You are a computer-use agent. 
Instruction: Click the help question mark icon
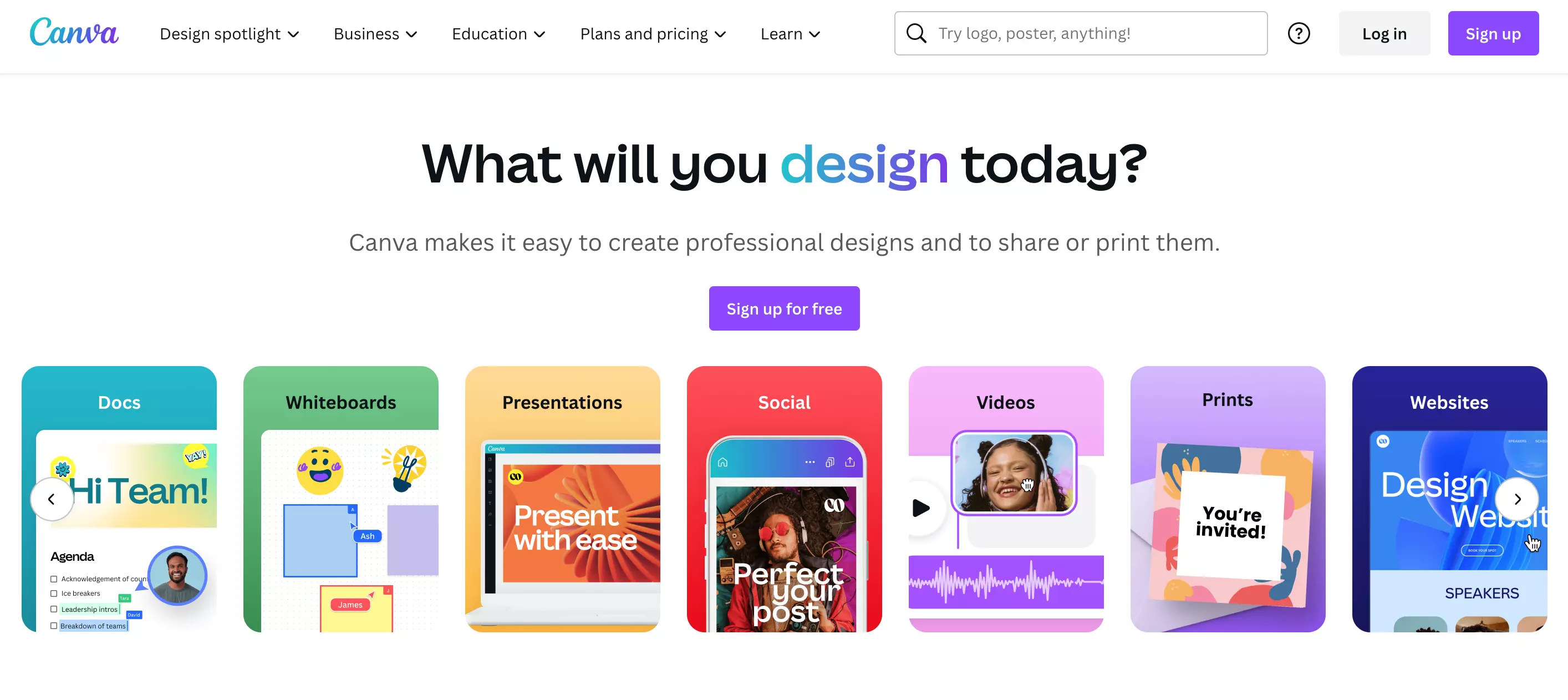point(1298,33)
